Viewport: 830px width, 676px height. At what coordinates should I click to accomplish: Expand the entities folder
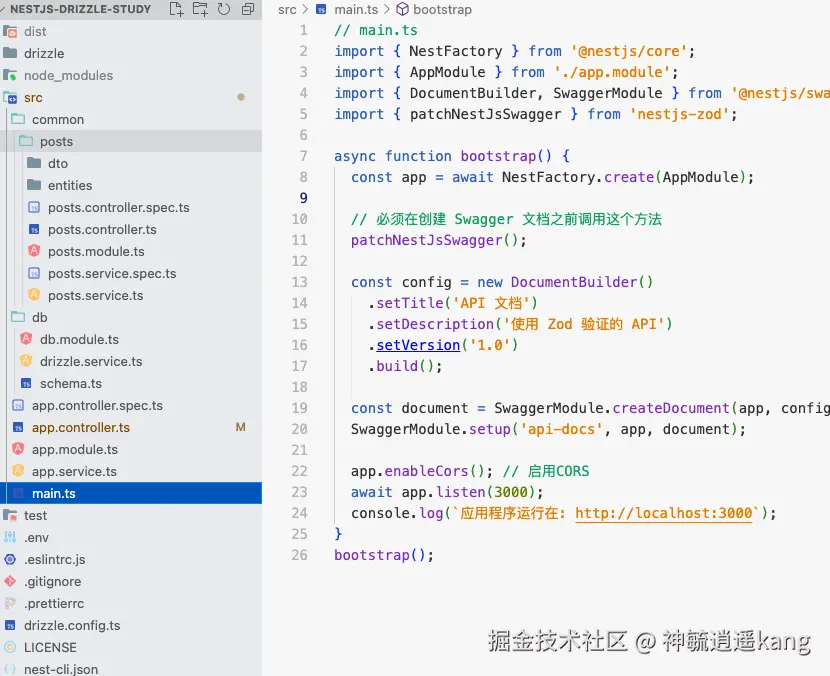pyautogui.click(x=131, y=185)
